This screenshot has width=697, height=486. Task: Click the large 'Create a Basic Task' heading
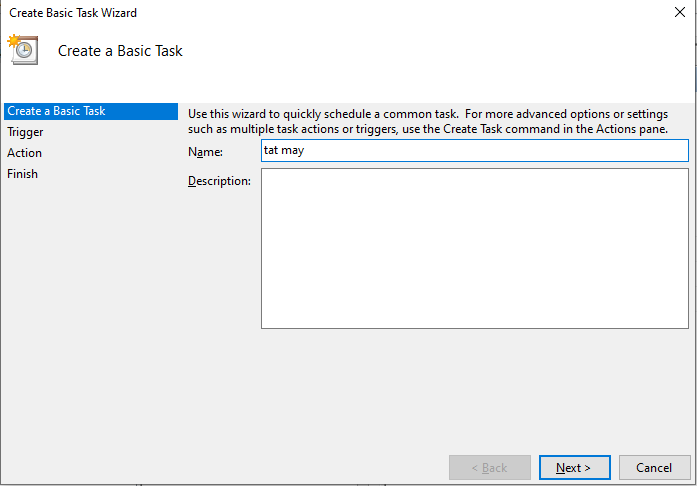tap(120, 51)
